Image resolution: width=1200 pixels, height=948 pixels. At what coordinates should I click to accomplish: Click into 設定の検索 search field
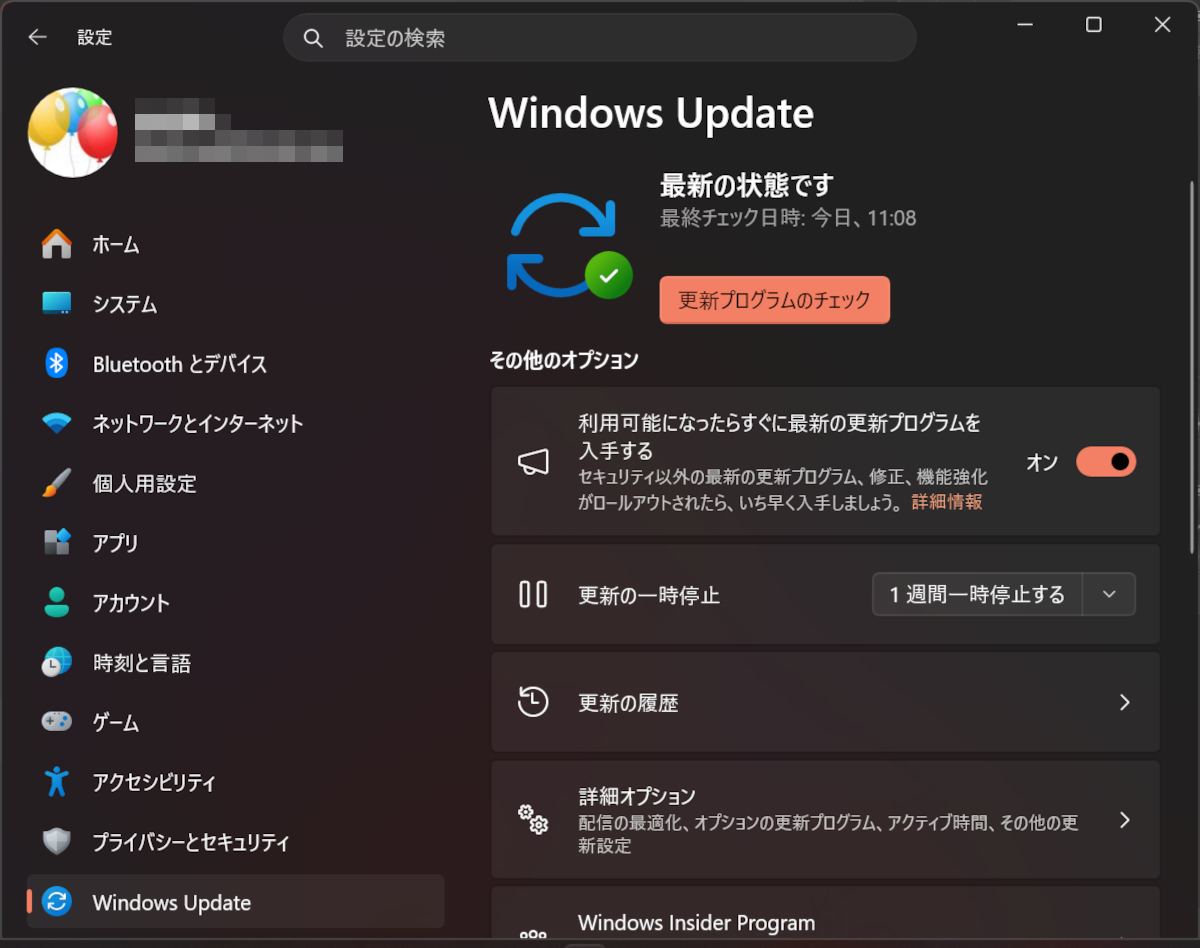click(600, 38)
